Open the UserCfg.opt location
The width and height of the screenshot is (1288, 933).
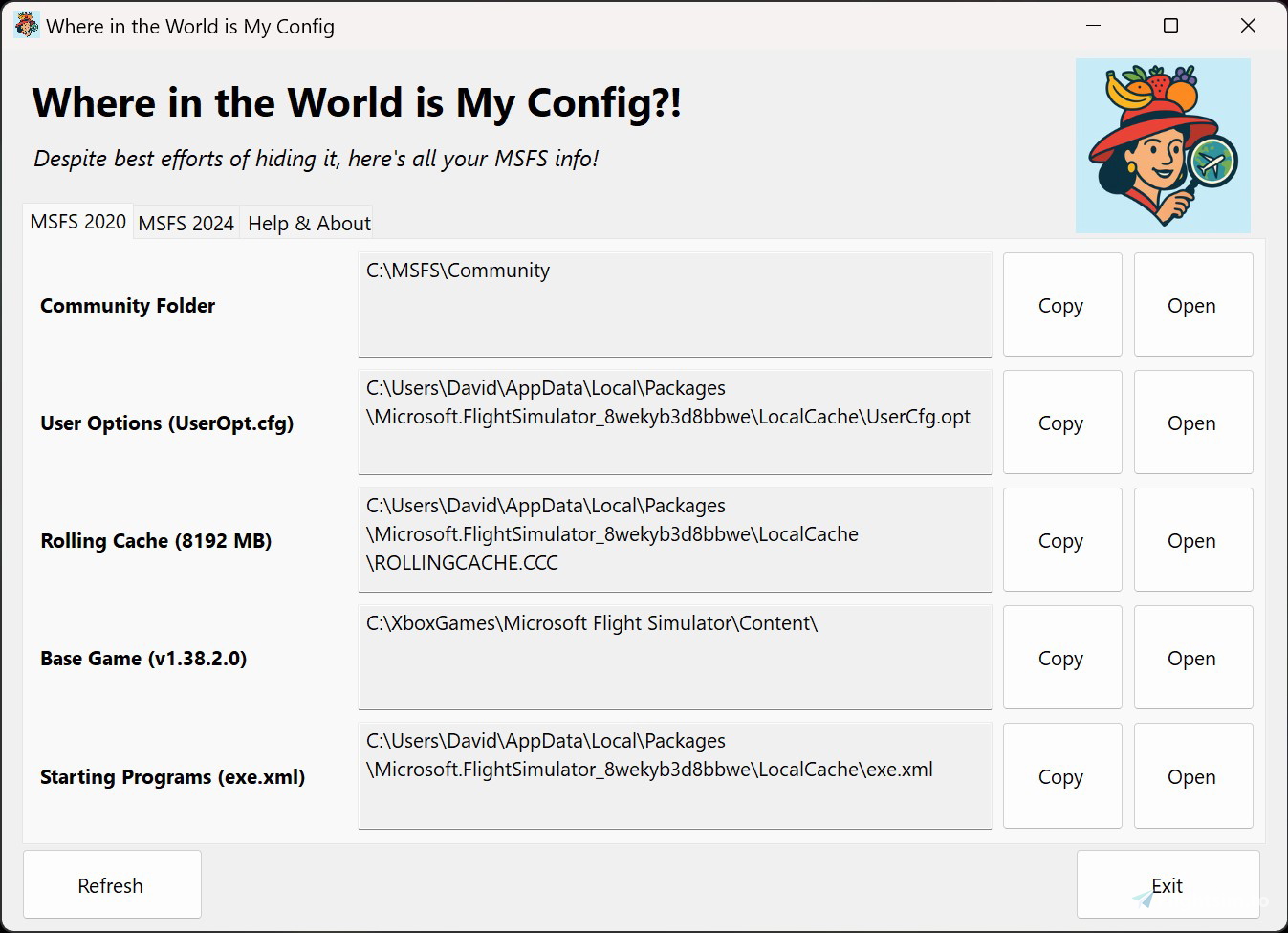[1192, 423]
